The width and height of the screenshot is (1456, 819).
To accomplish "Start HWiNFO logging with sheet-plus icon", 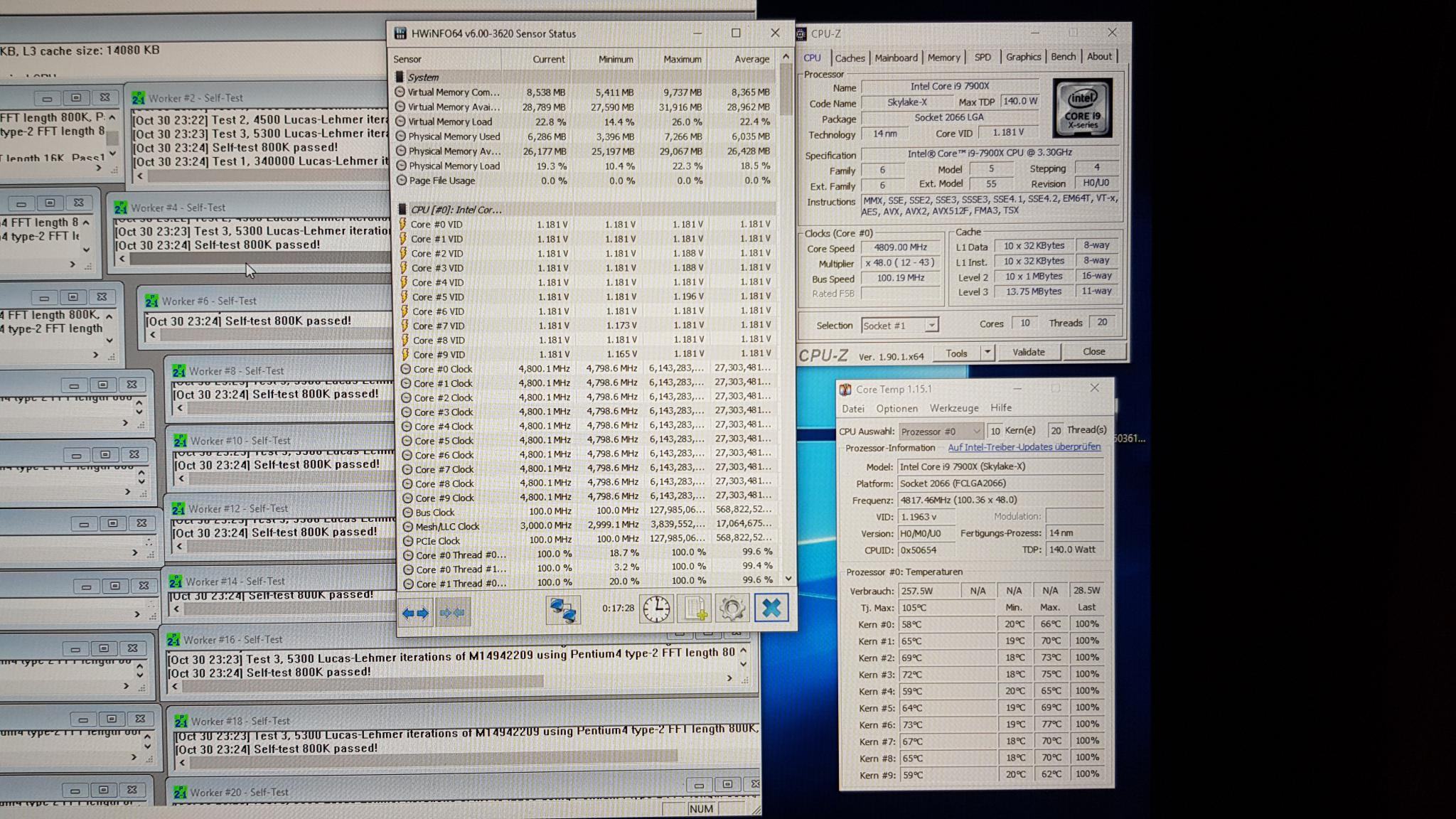I will click(x=695, y=609).
